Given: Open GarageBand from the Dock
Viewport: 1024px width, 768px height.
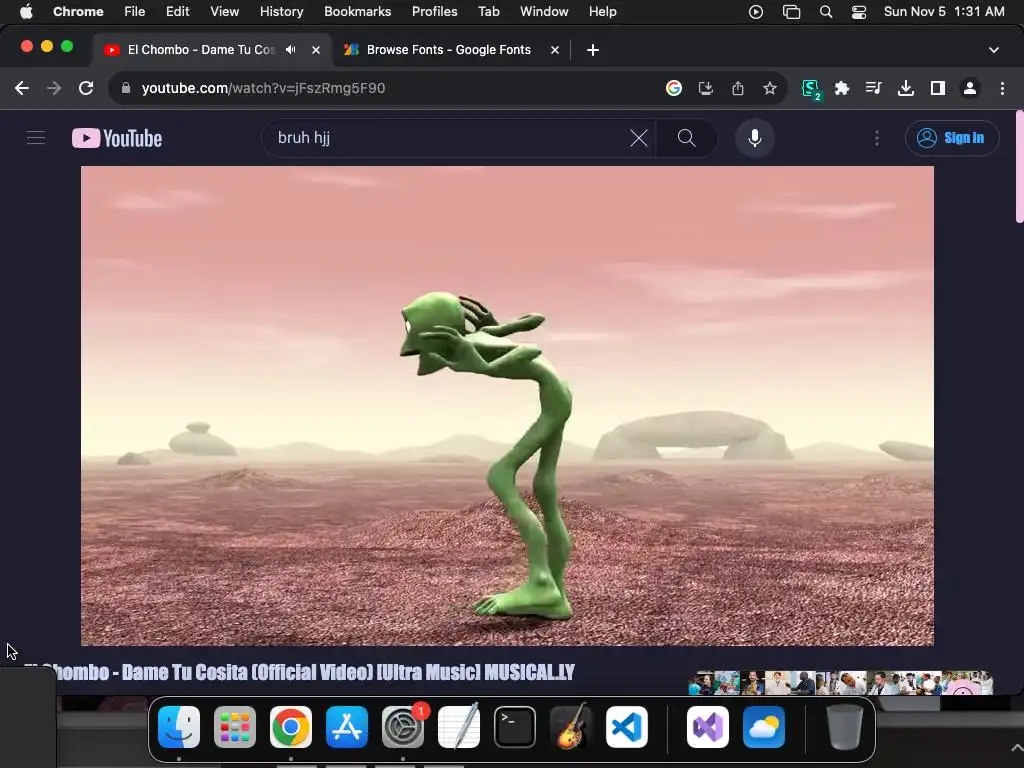Looking at the screenshot, I should (571, 727).
